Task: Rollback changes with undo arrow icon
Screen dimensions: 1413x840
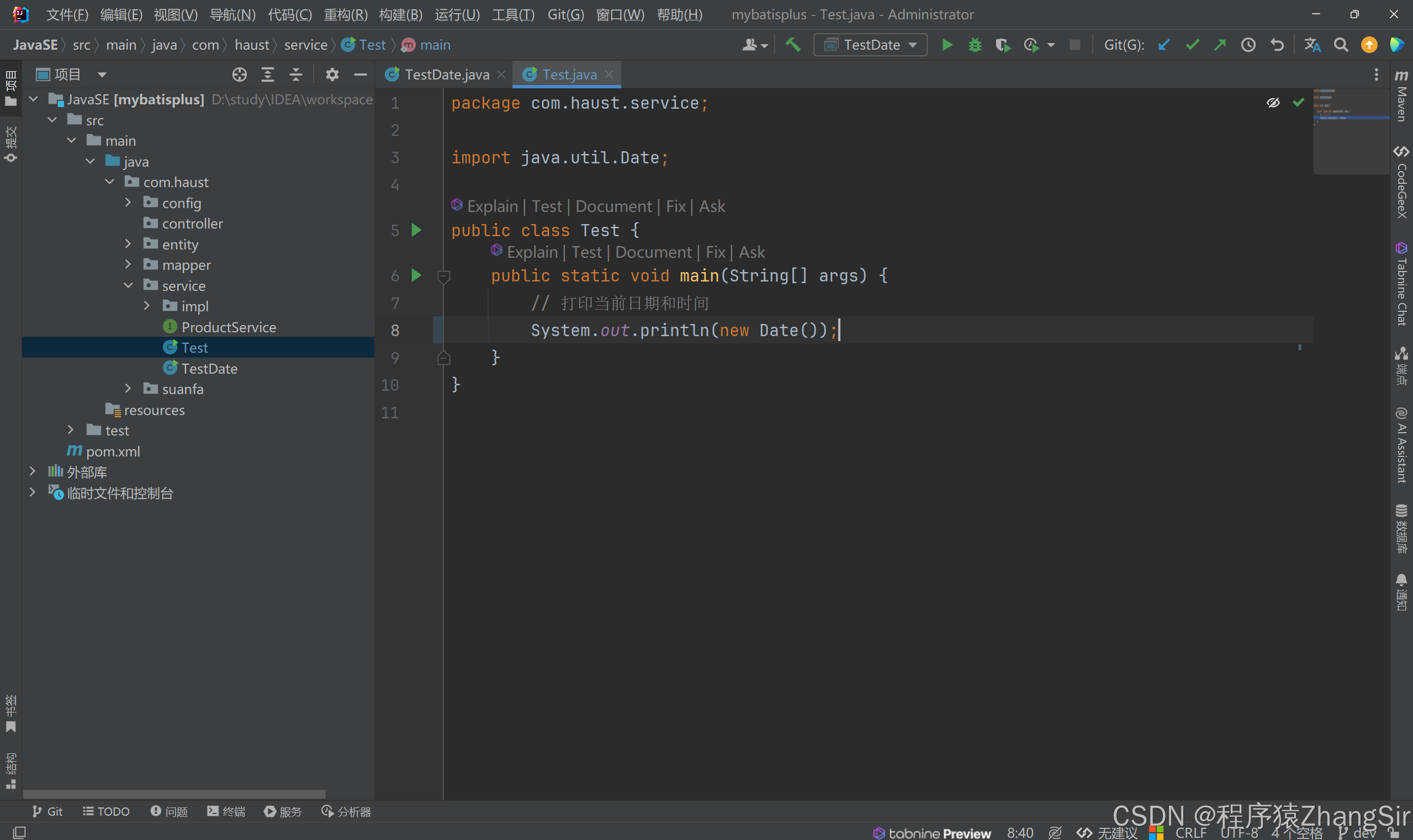Action: point(1277,45)
